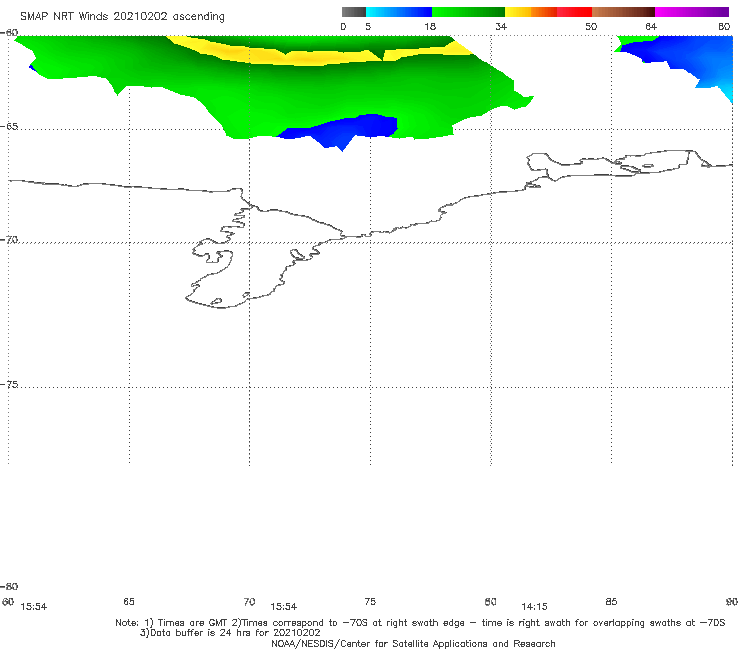
Task: Select the magenta-purple segment of the color bar
Action: 692,12
